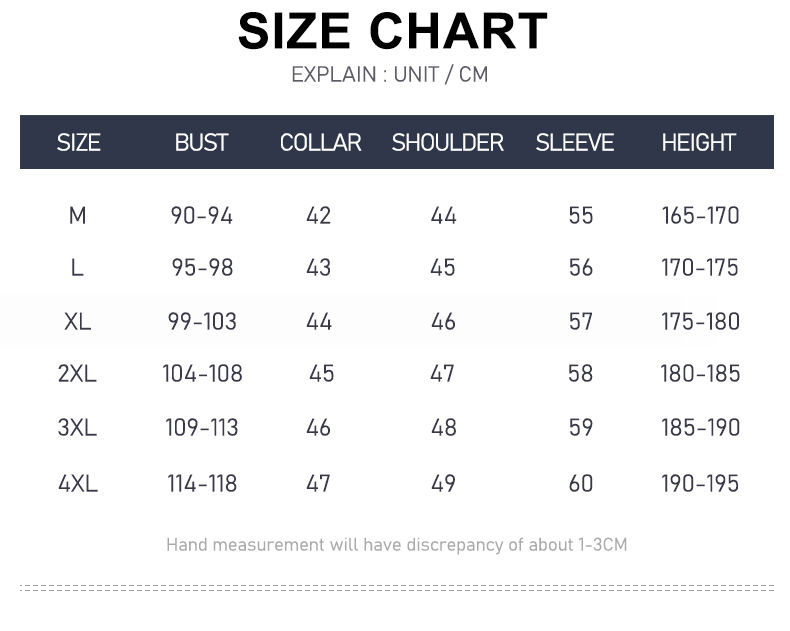Click the 4XL size row label

[77, 484]
